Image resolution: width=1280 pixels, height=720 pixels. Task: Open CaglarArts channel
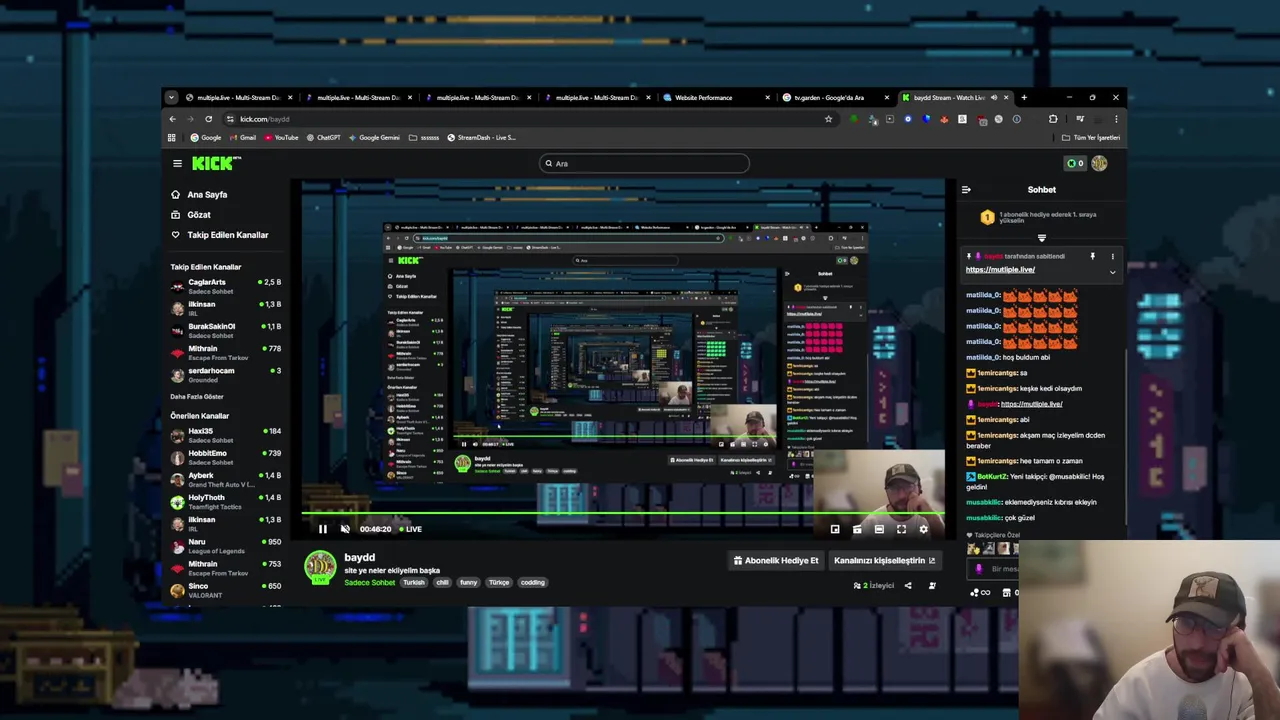click(226, 286)
